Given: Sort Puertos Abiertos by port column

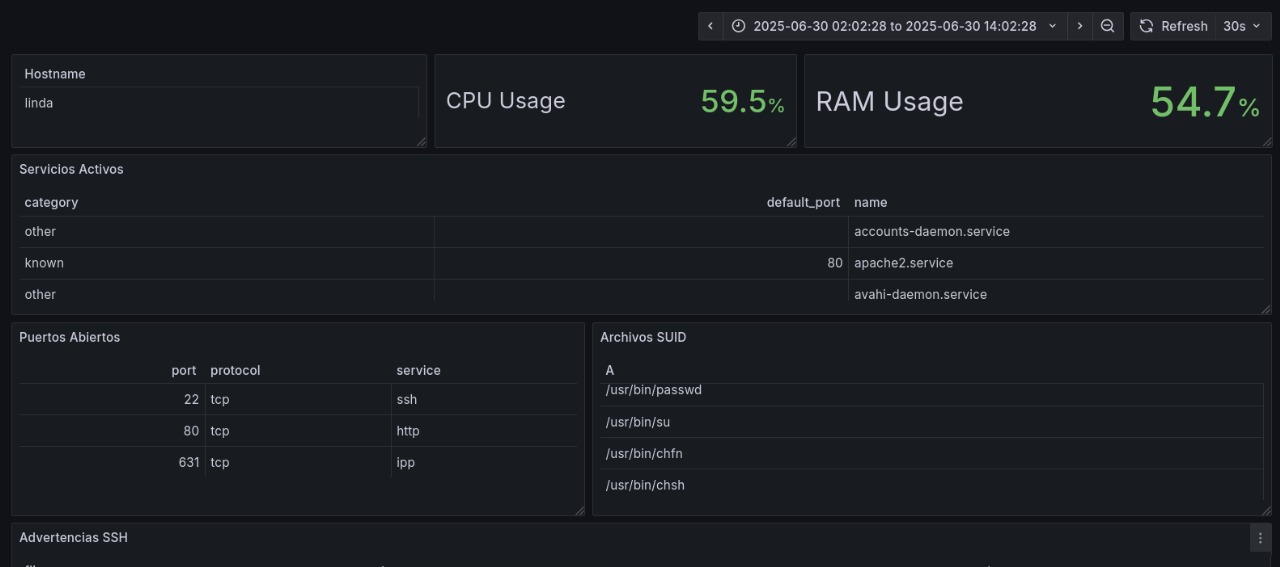Looking at the screenshot, I should (183, 370).
